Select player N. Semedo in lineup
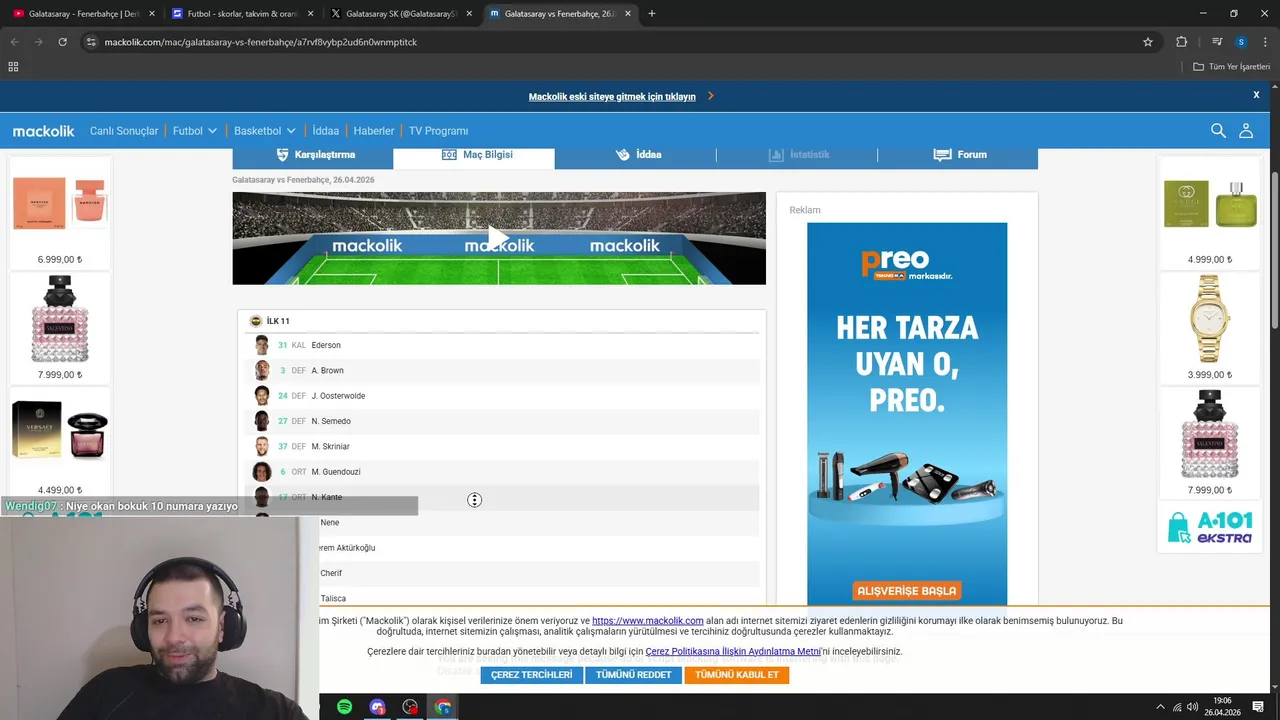 [x=331, y=421]
